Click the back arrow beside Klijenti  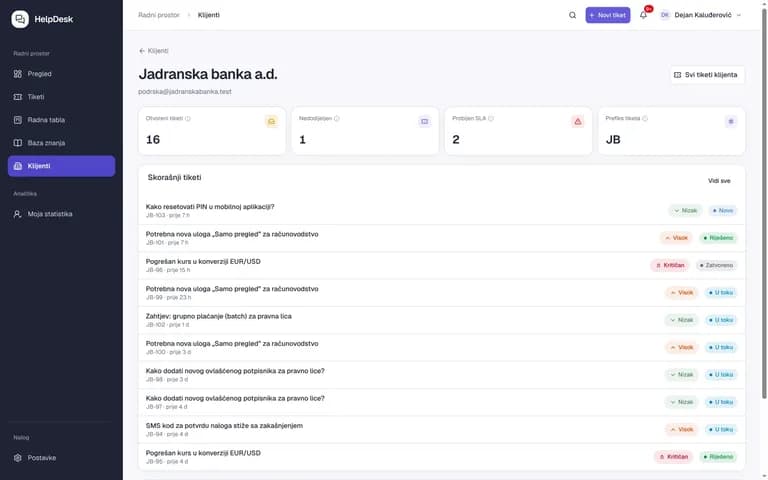point(142,51)
